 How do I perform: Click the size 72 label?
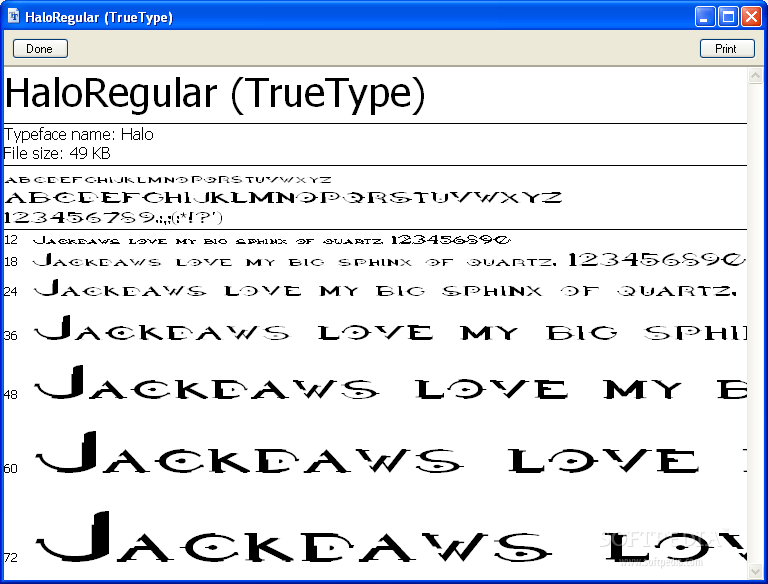(11, 557)
